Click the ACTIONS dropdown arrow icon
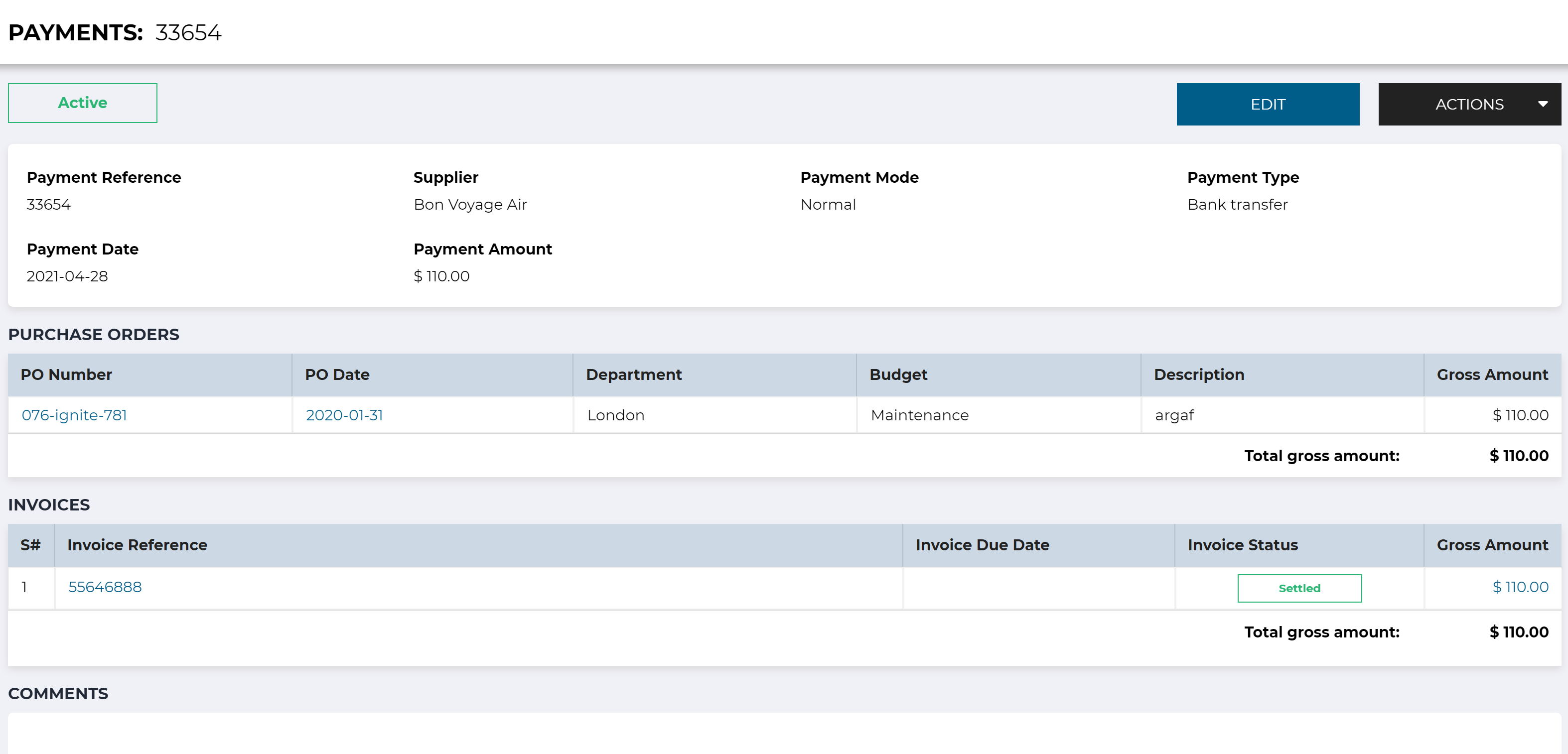 click(x=1543, y=104)
